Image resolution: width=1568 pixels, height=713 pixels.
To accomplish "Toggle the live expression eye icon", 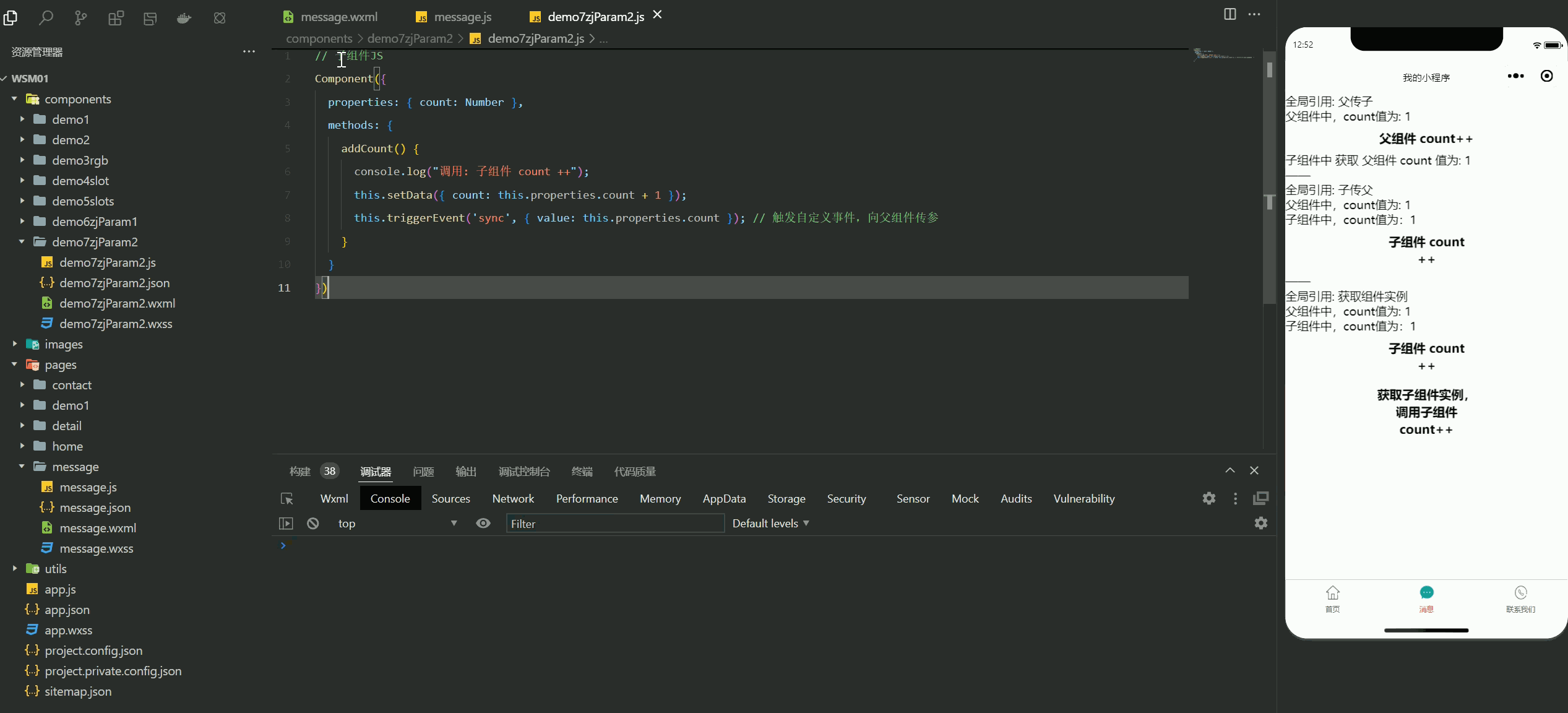I will [x=483, y=524].
